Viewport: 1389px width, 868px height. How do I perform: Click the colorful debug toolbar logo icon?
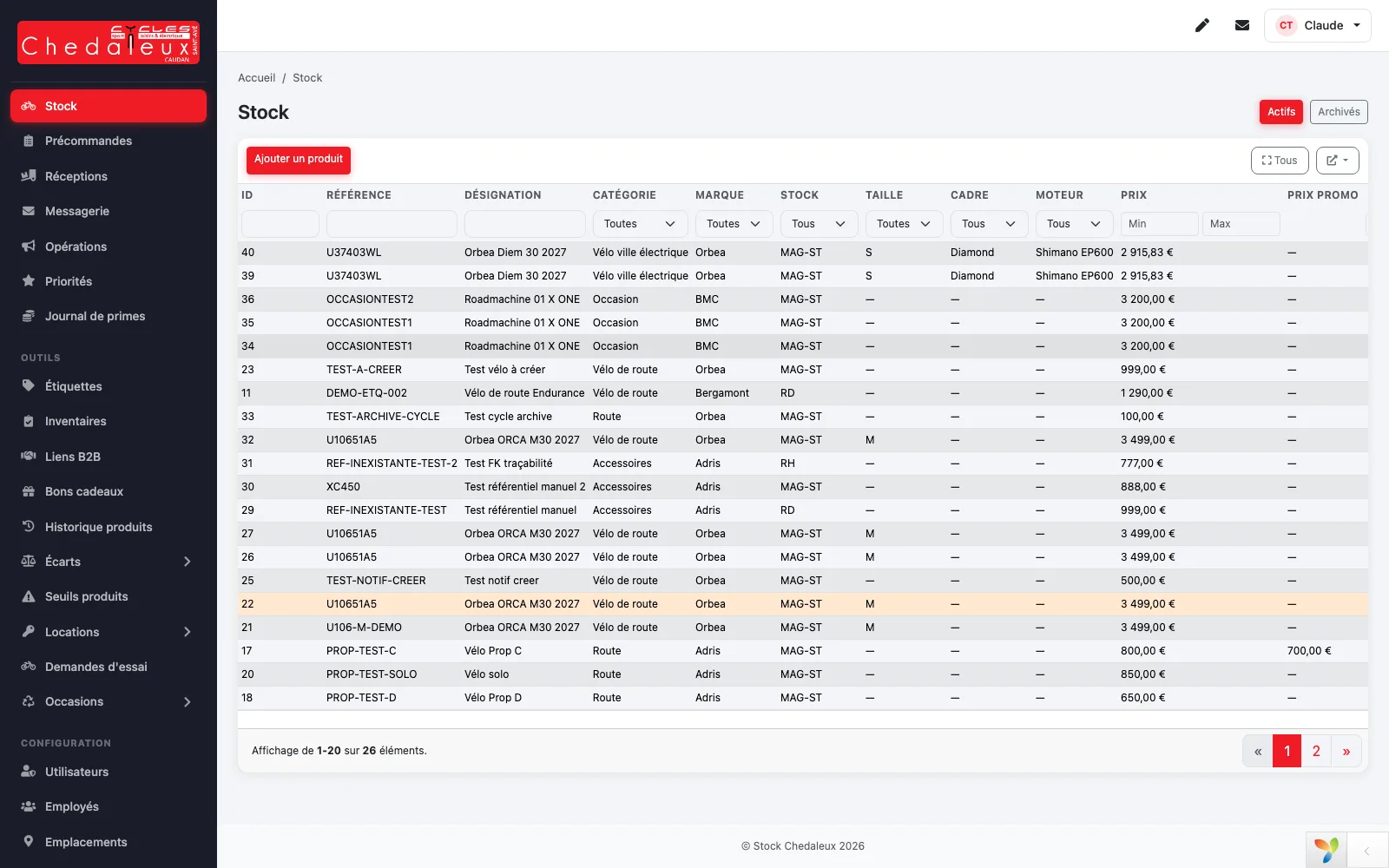pyautogui.click(x=1326, y=850)
